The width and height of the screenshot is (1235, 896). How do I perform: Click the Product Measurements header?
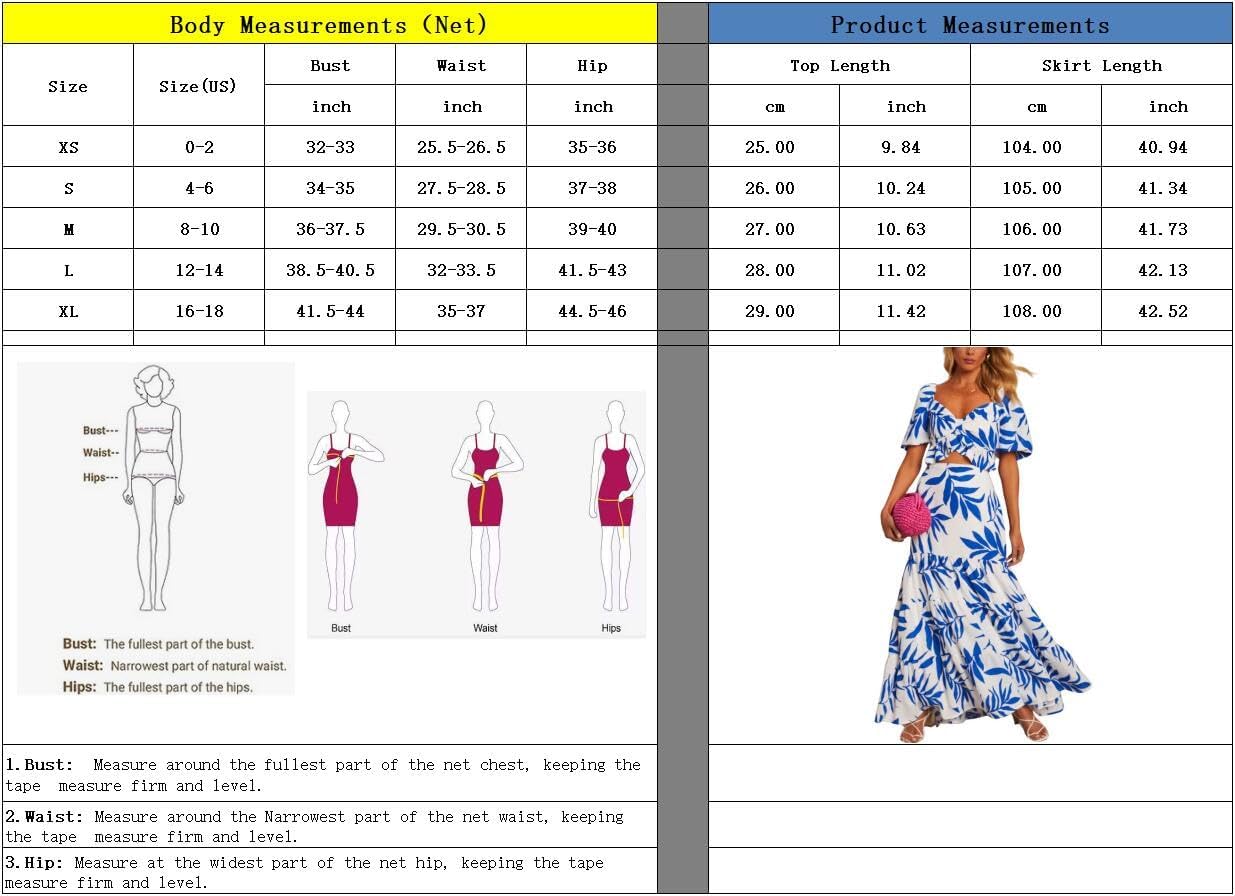(970, 24)
